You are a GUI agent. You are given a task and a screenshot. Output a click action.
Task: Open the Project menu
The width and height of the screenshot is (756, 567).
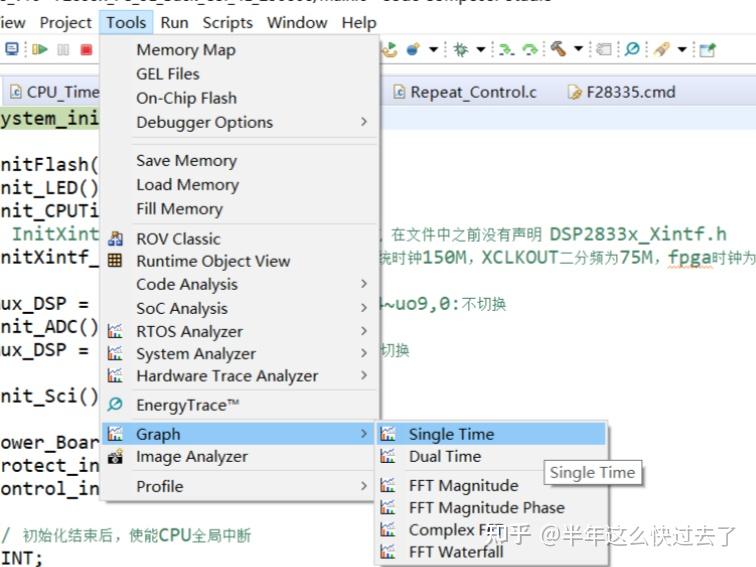pos(66,23)
